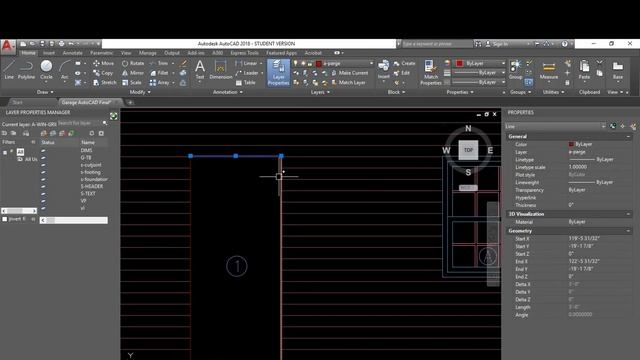
Task: Open Layer Properties button
Action: [278, 73]
